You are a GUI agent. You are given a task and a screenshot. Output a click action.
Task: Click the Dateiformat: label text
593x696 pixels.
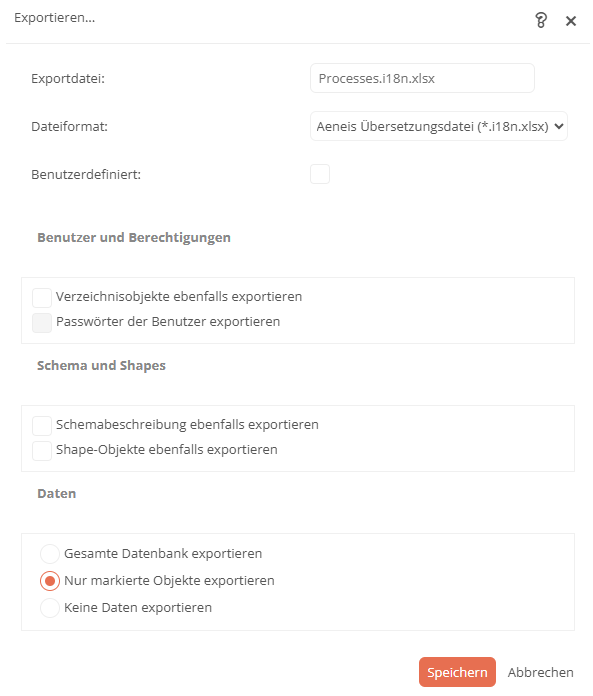tap(69, 127)
